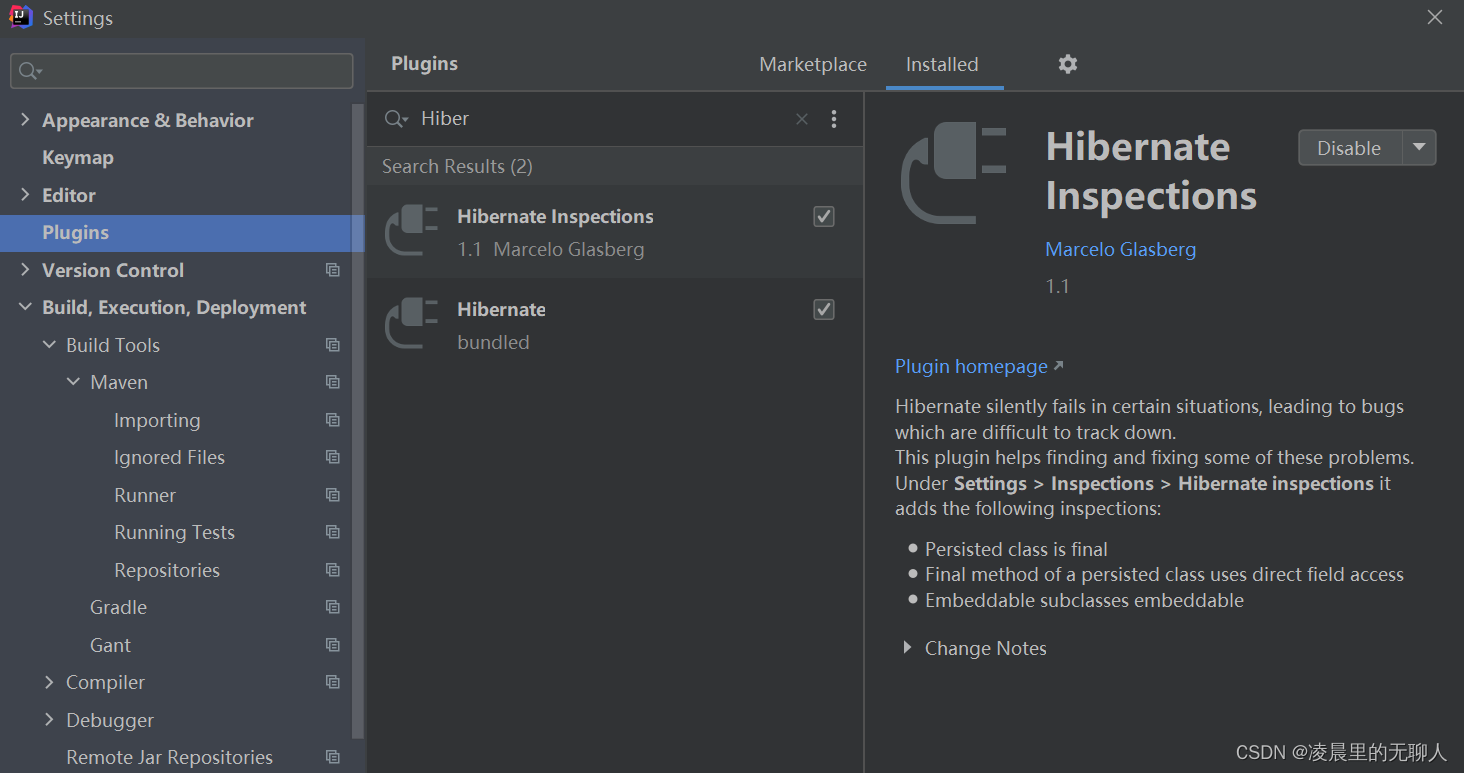
Task: Expand the Compiler tree node
Action: [x=49, y=682]
